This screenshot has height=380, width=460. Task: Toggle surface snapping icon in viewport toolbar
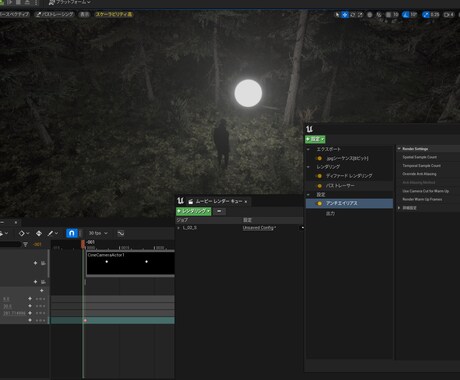[379, 15]
